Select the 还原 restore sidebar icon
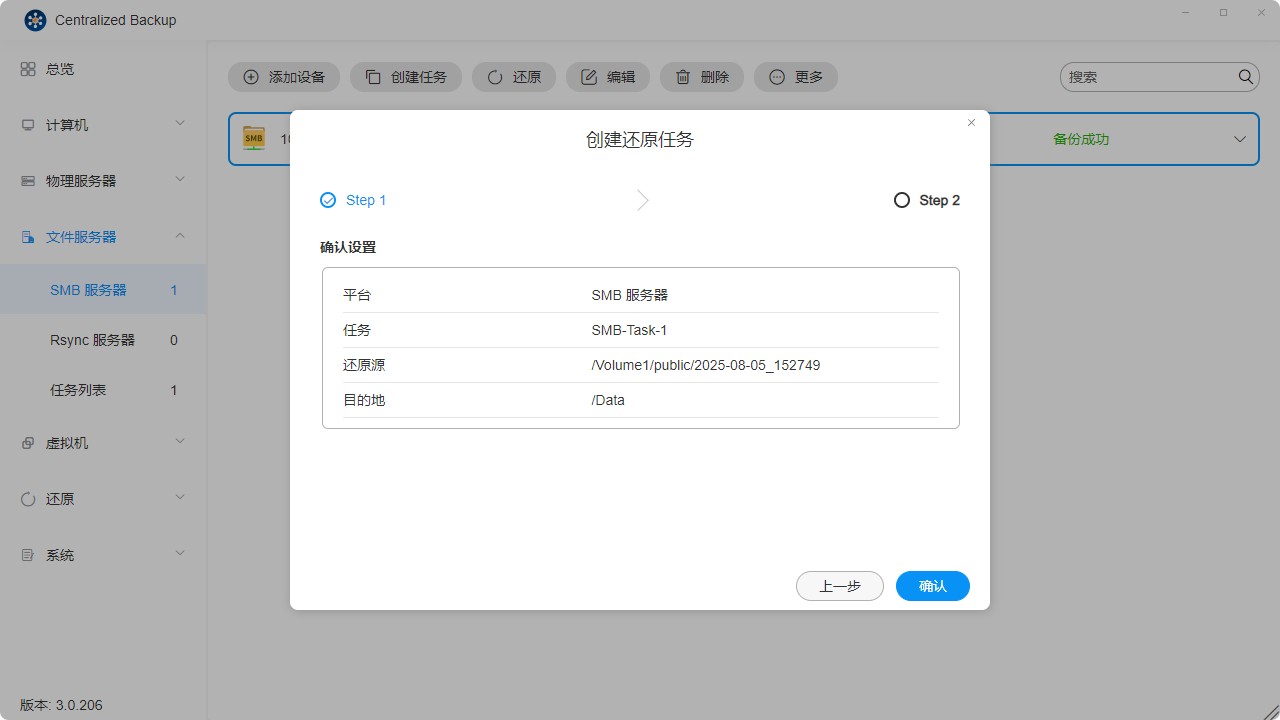Viewport: 1280px width, 720px height. tap(27, 498)
